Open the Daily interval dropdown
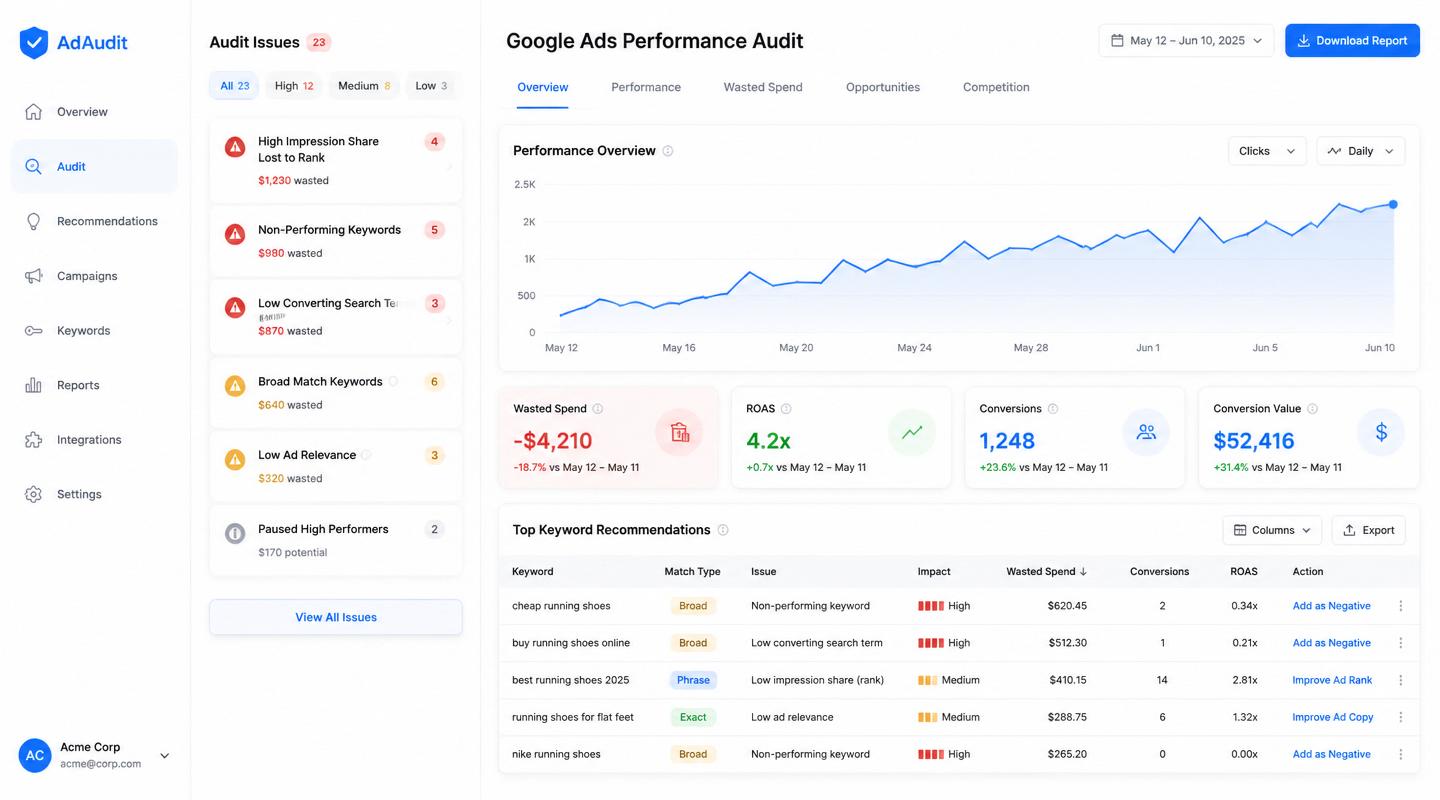Image resolution: width=1440 pixels, height=800 pixels. point(1360,151)
